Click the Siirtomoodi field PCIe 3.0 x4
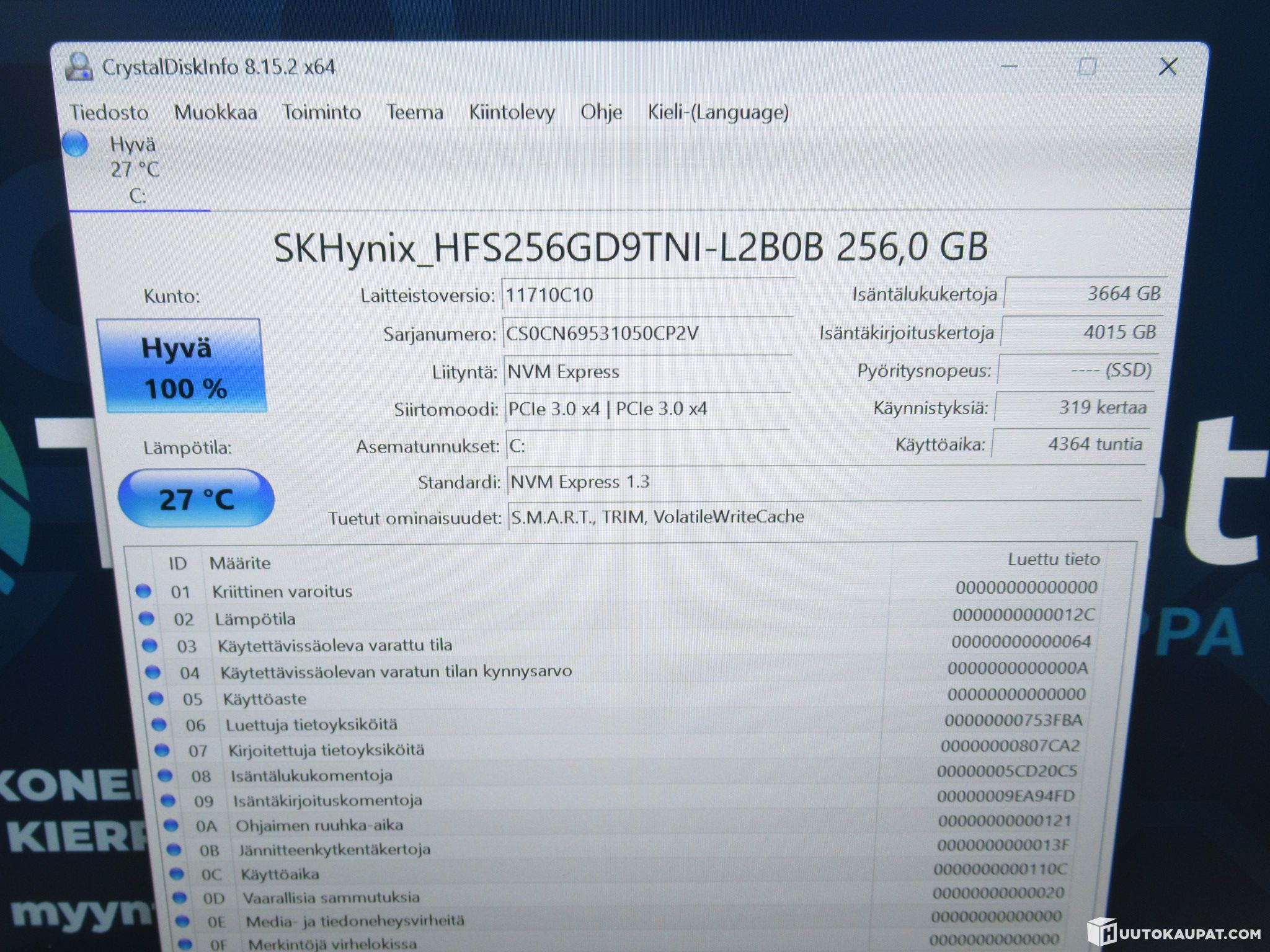Viewport: 1270px width, 952px height. 647,409
